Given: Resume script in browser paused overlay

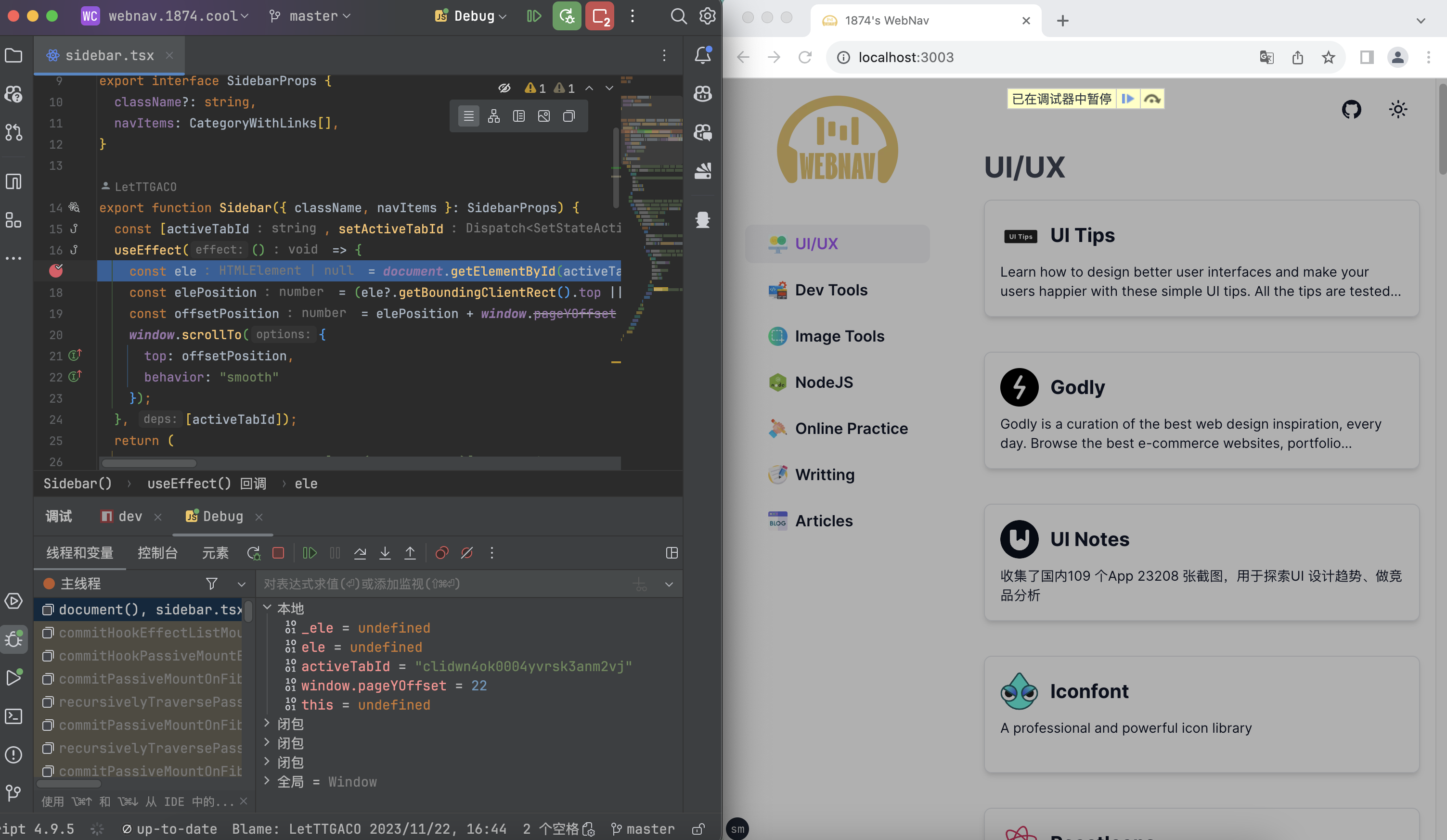Looking at the screenshot, I should coord(1128,99).
